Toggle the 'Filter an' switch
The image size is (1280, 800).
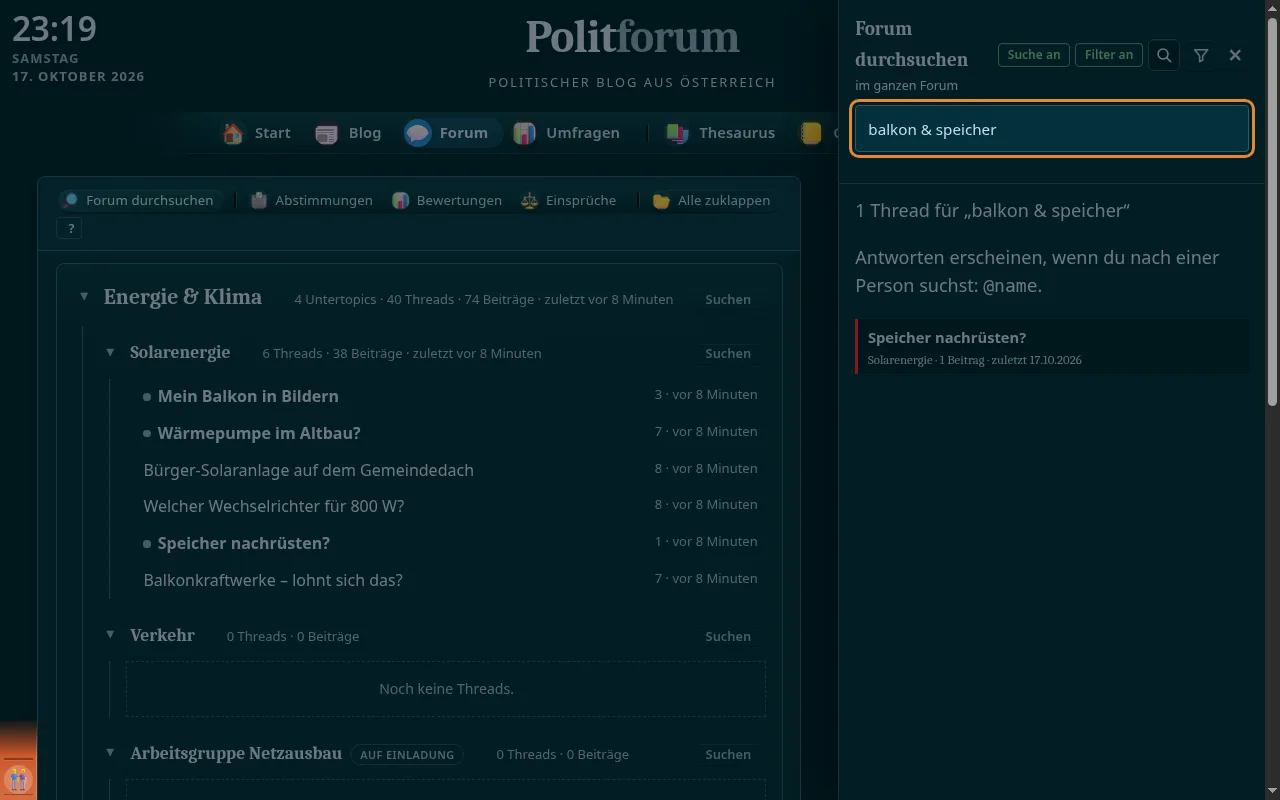pyautogui.click(x=1109, y=55)
